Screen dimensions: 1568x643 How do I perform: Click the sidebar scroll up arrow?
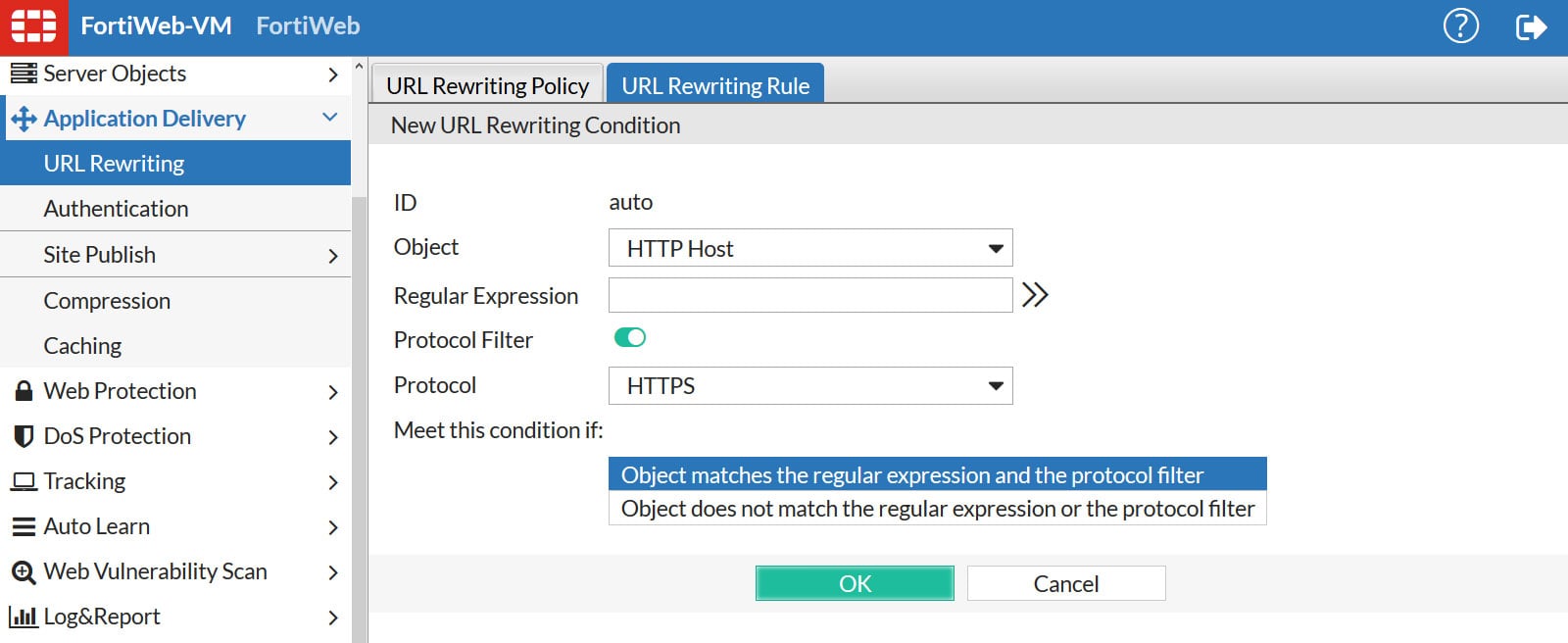359,68
